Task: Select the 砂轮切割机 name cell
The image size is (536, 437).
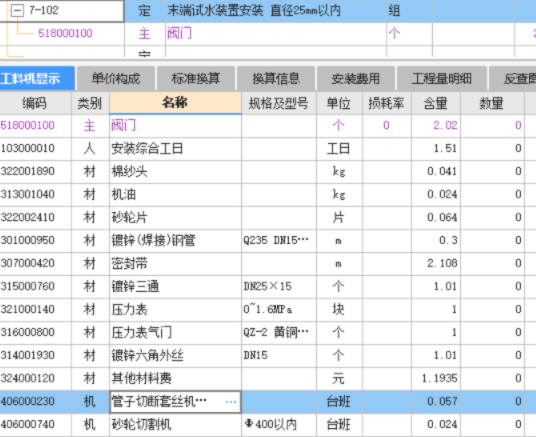Action: click(x=175, y=424)
